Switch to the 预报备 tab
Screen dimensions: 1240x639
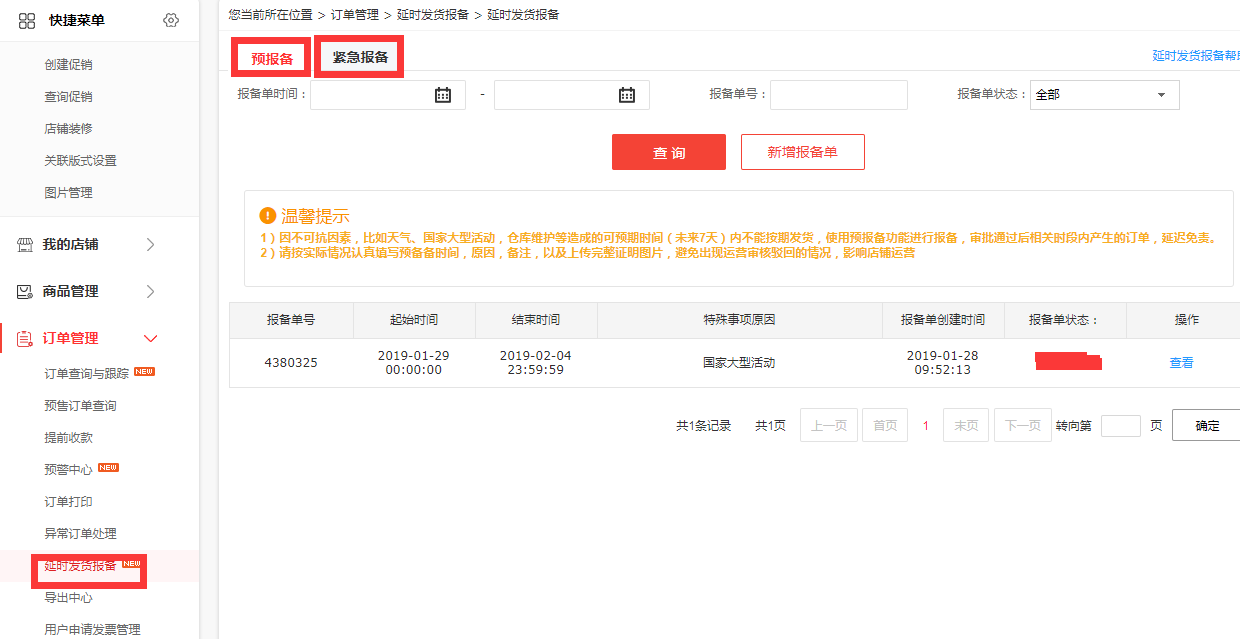click(x=272, y=59)
